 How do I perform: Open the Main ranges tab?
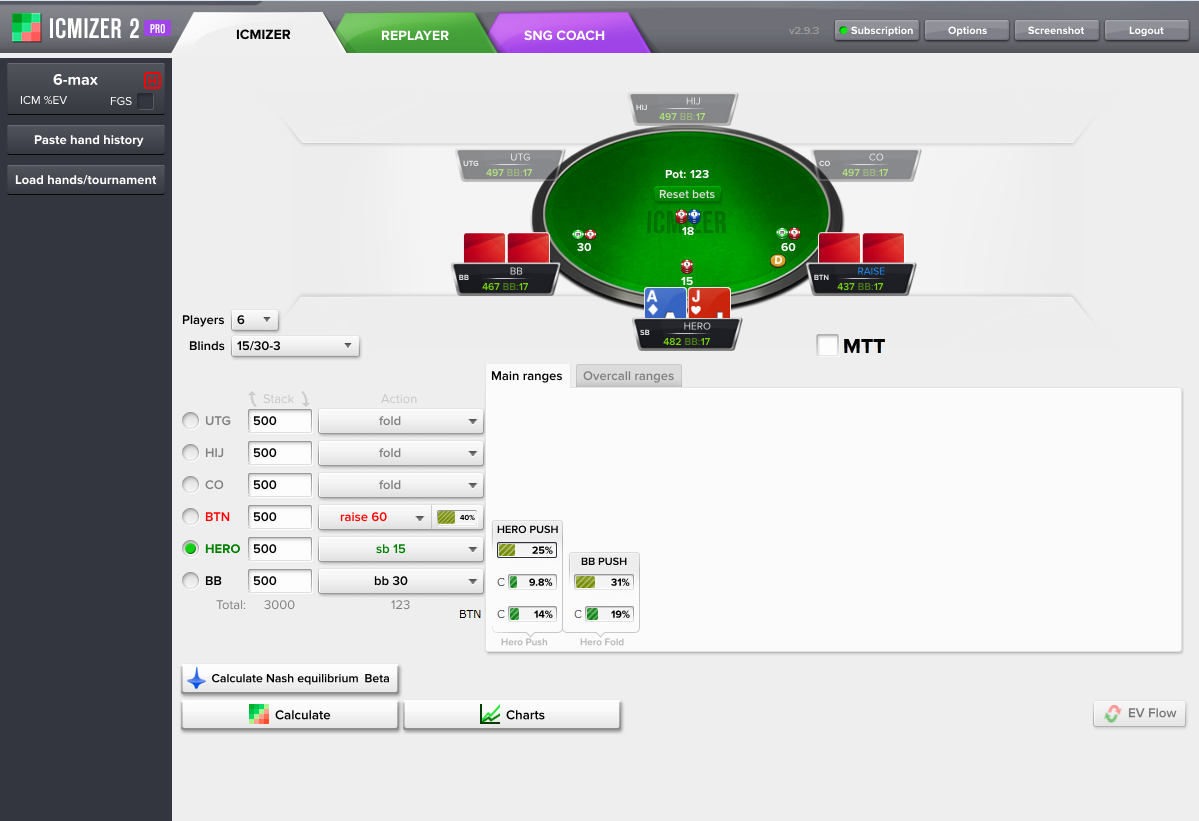(527, 375)
